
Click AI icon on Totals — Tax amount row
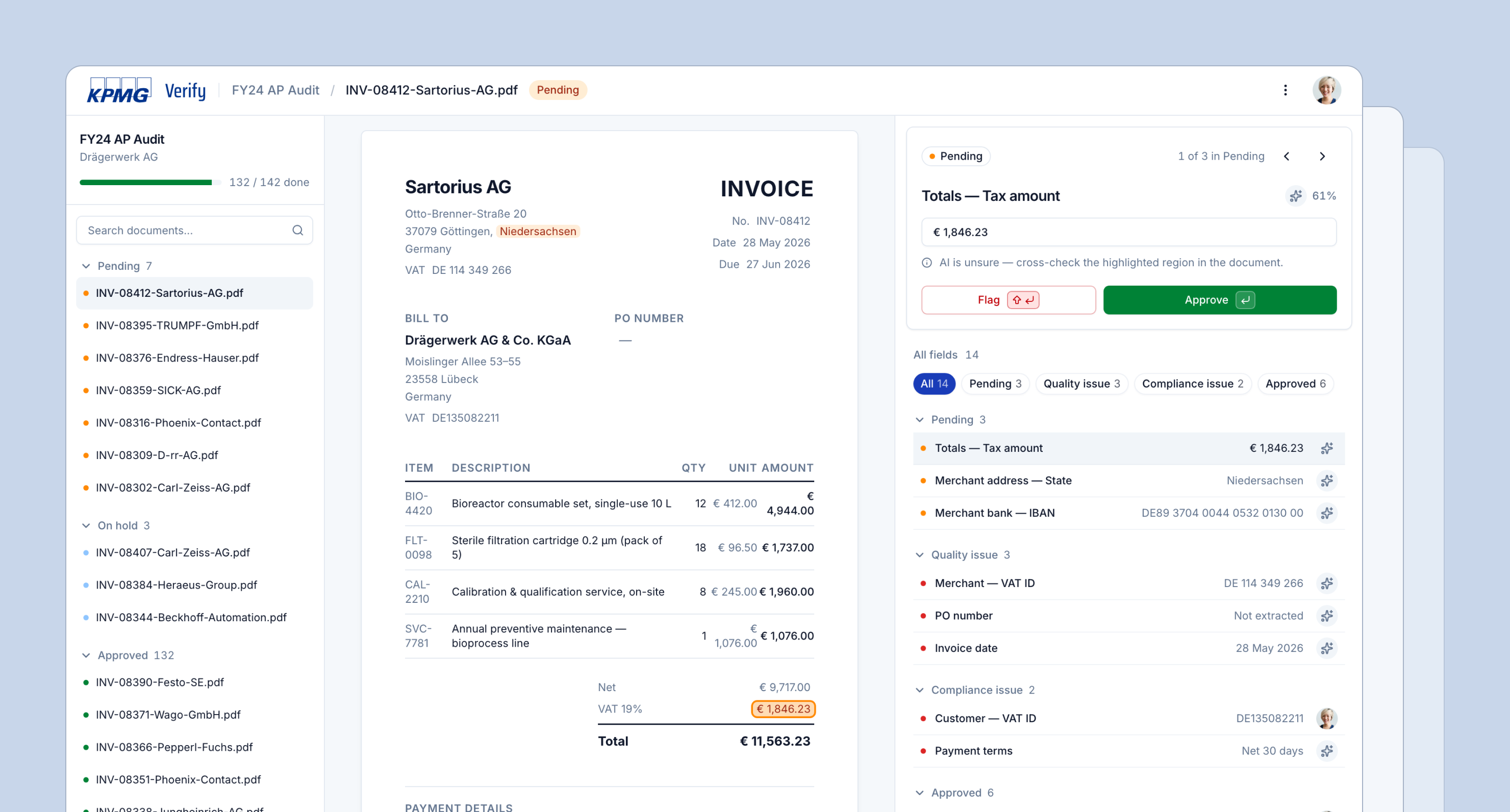1327,448
